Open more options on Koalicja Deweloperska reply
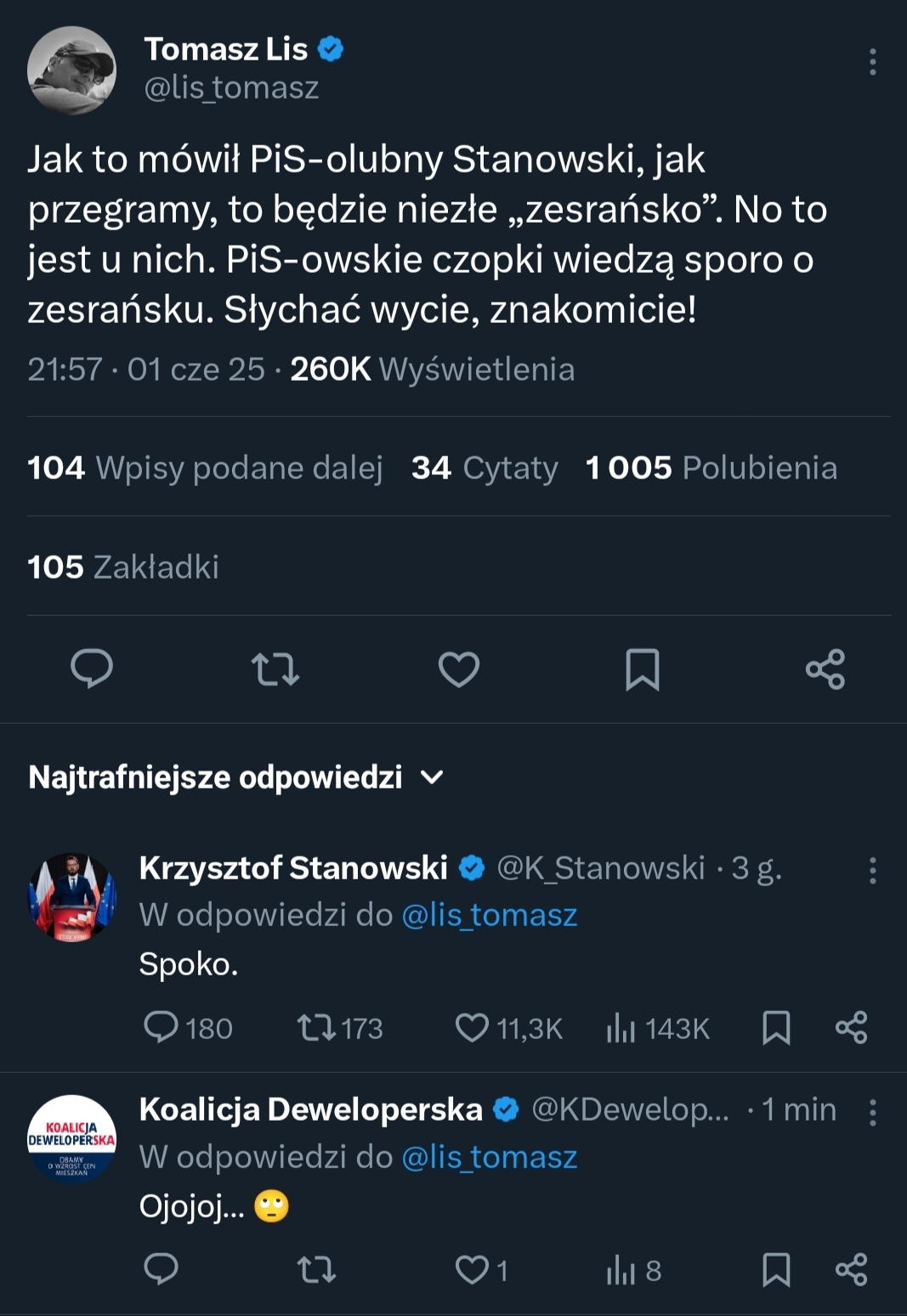 pyautogui.click(x=872, y=1112)
